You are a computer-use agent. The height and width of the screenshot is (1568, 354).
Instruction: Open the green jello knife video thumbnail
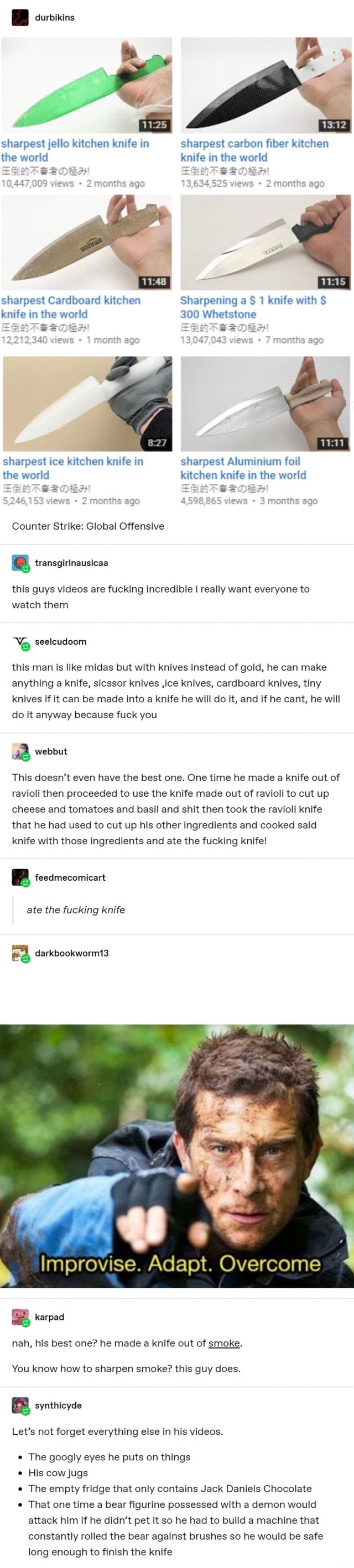pyautogui.click(x=86, y=85)
